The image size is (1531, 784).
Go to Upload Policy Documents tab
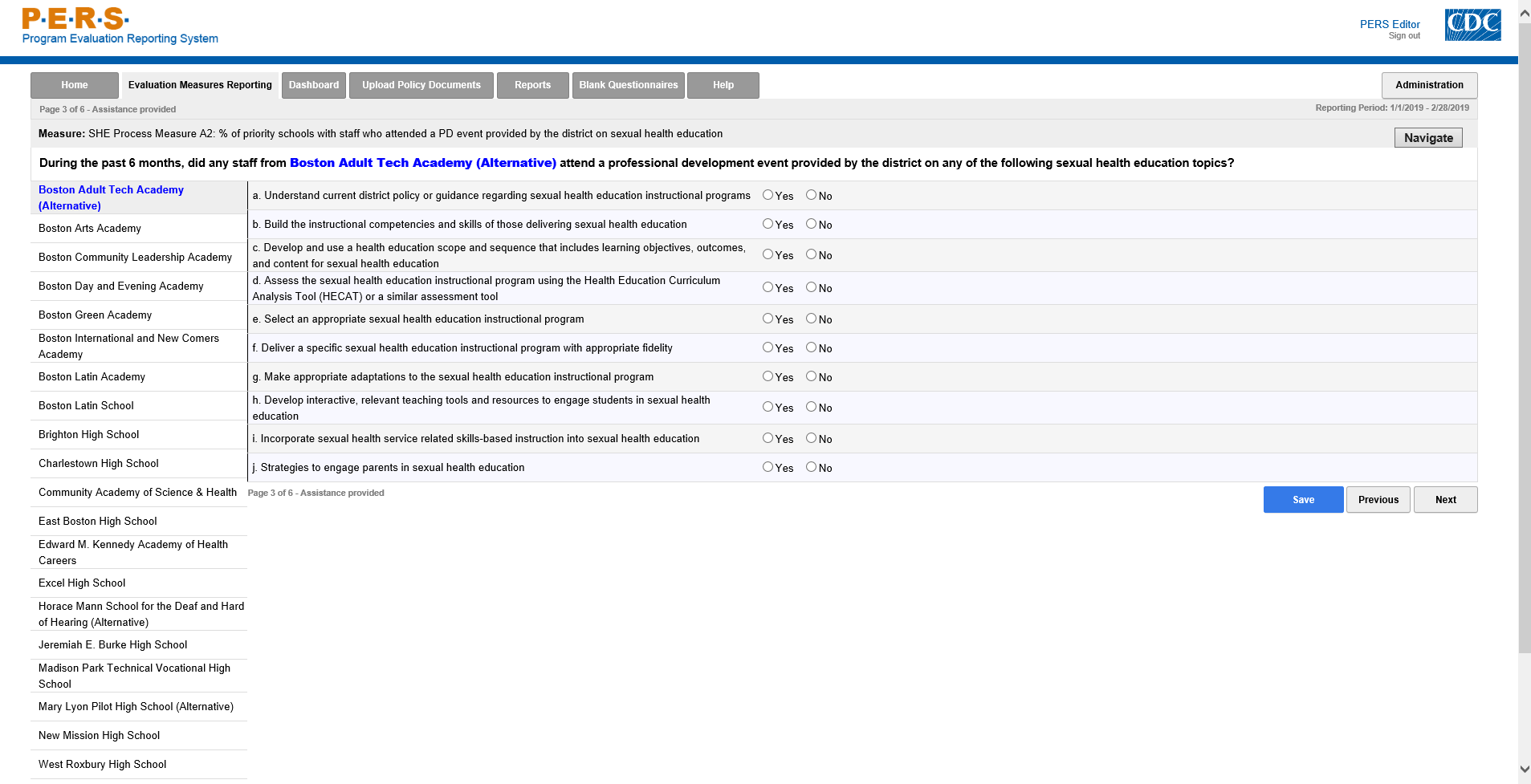[x=421, y=85]
